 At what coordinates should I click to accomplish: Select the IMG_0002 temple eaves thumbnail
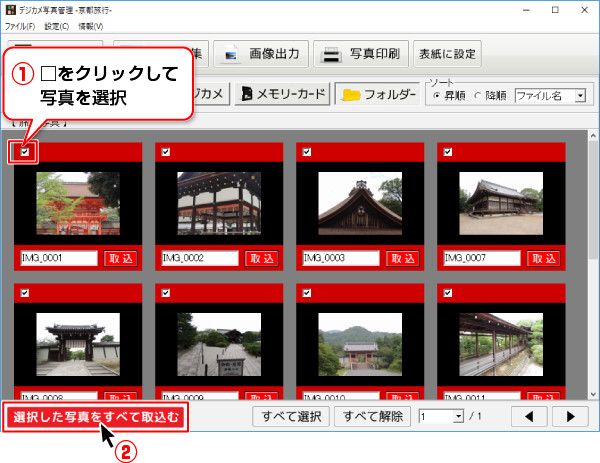coord(219,203)
